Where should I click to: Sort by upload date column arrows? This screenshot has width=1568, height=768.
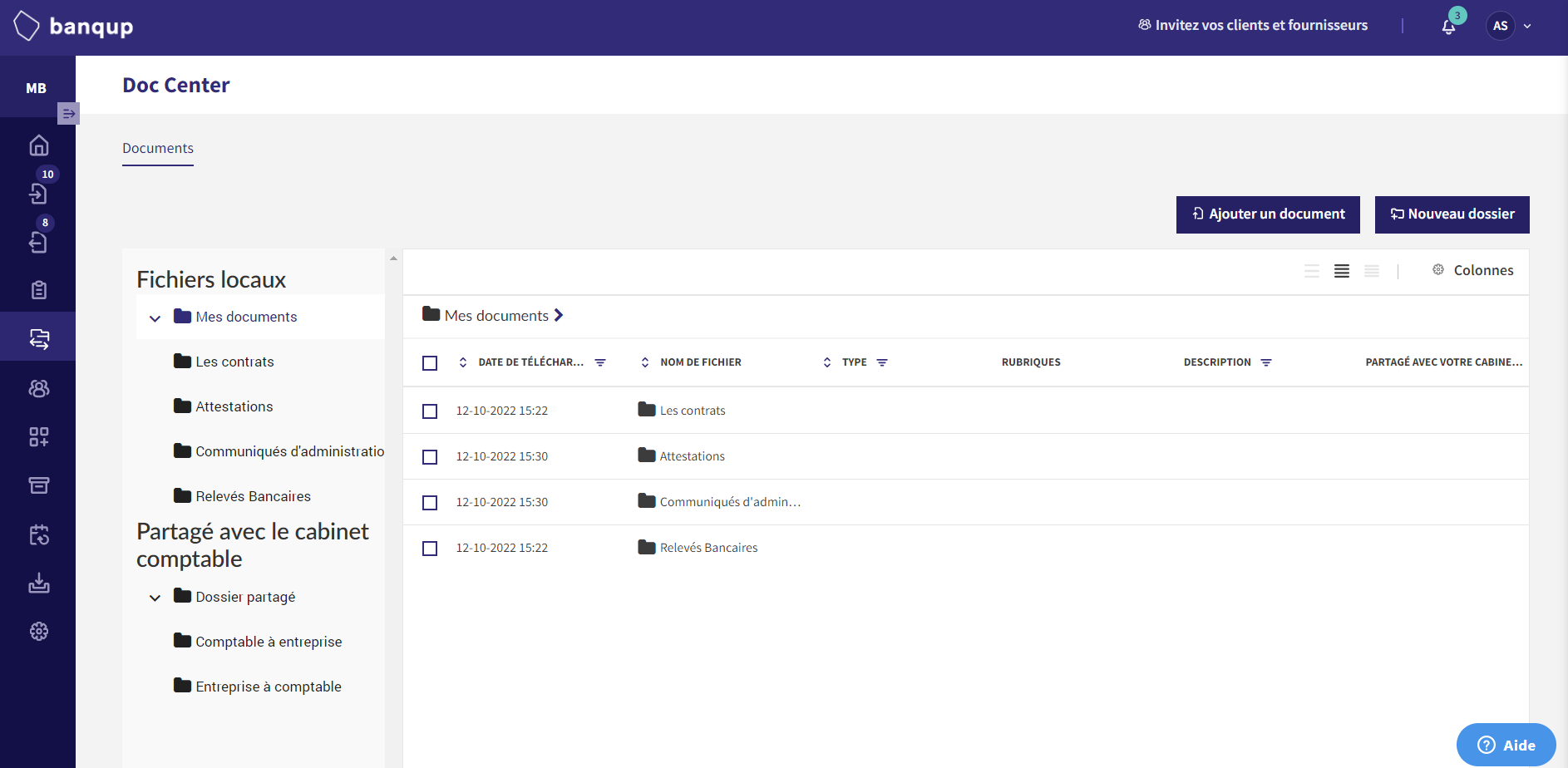(x=463, y=362)
